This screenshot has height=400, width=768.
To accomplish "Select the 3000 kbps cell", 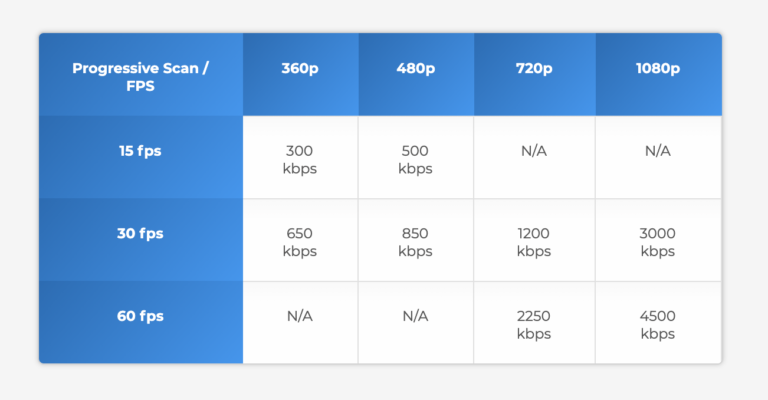I will (657, 242).
